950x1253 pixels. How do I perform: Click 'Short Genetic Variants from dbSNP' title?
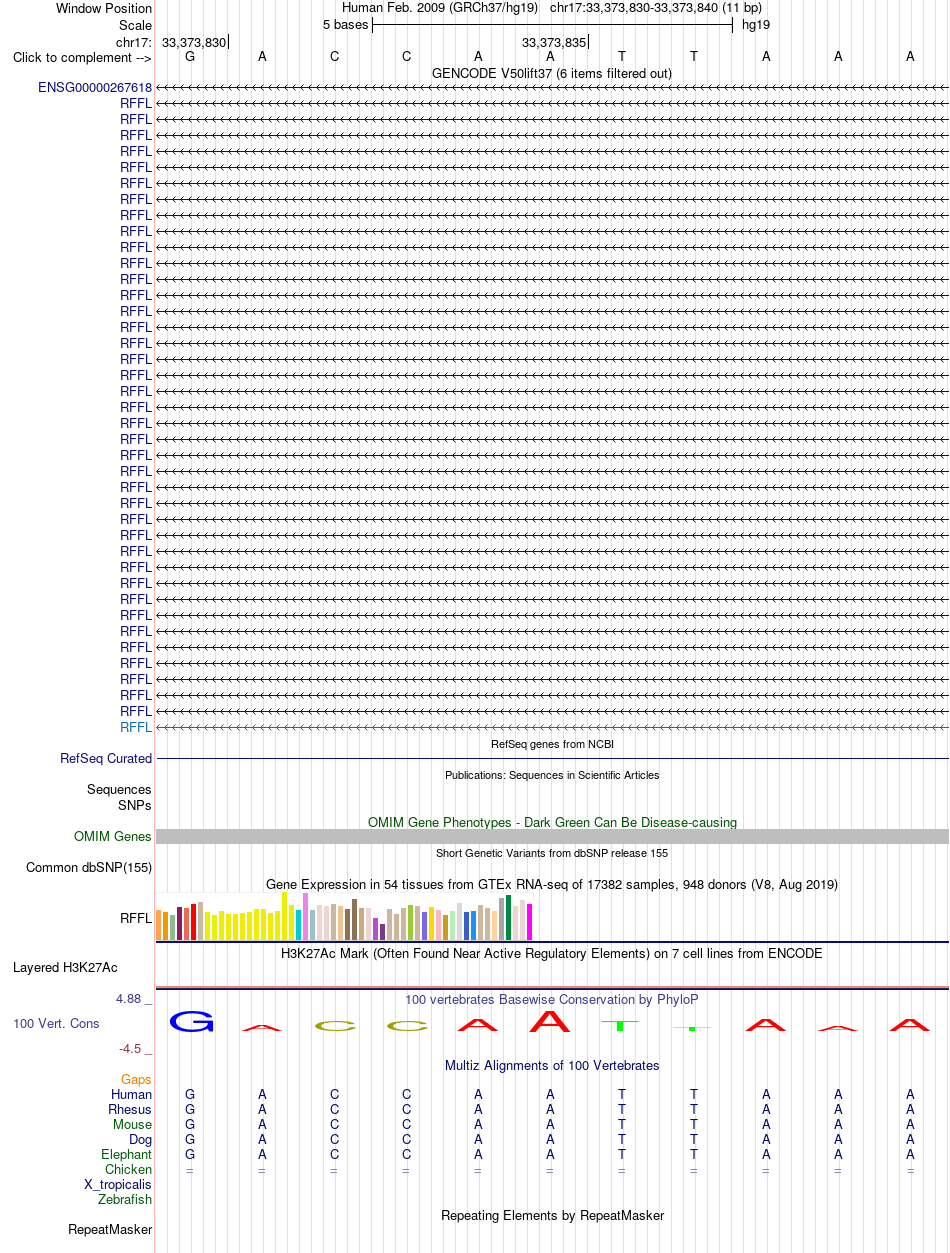click(552, 853)
